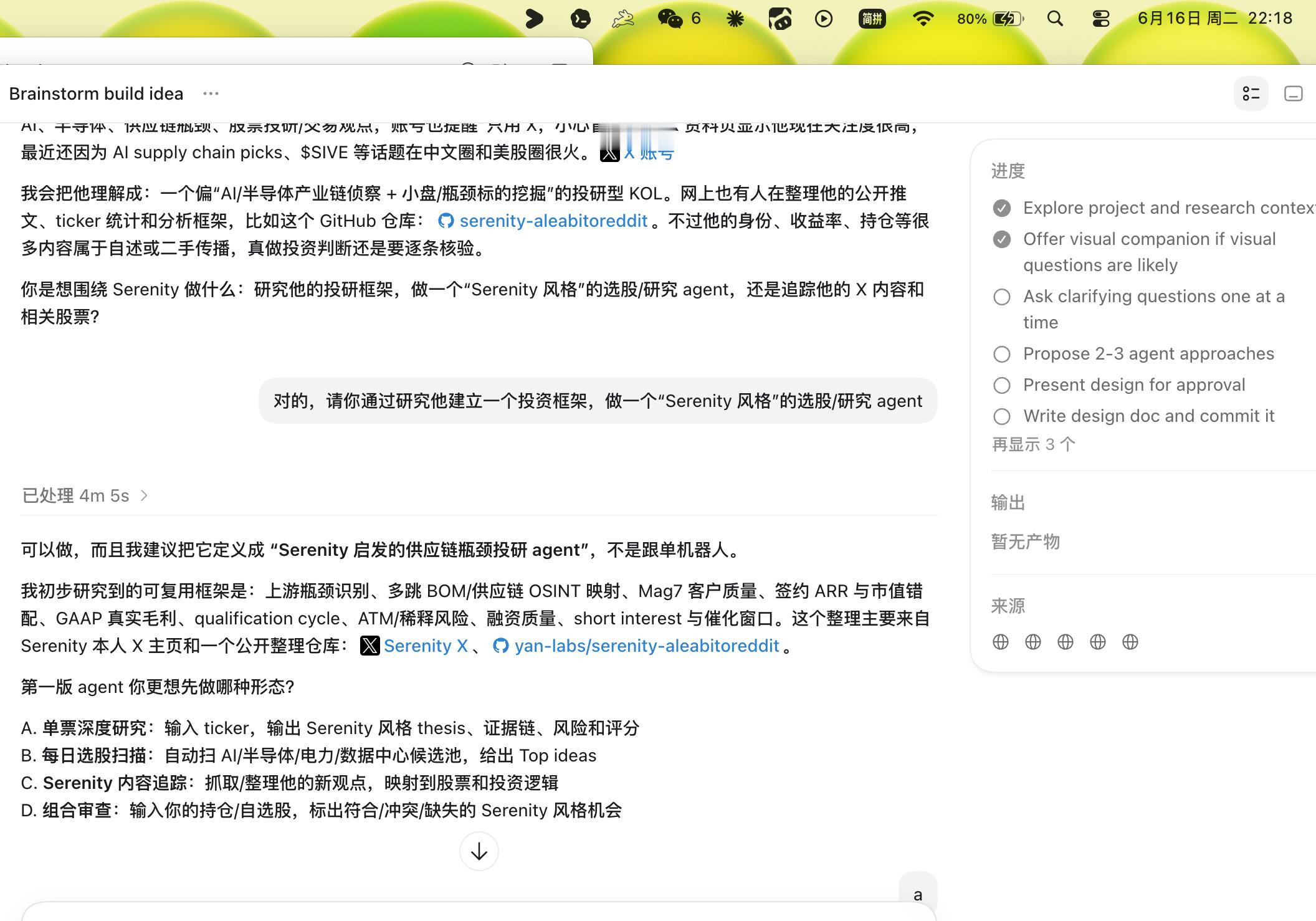Click the Brainstorm build idea title
Image resolution: width=1316 pixels, height=921 pixels.
pos(96,93)
